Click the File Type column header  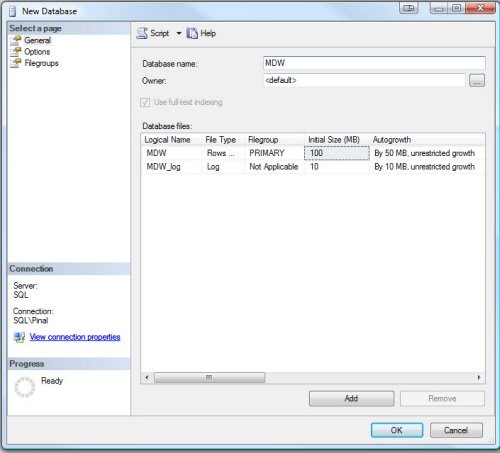(223, 140)
